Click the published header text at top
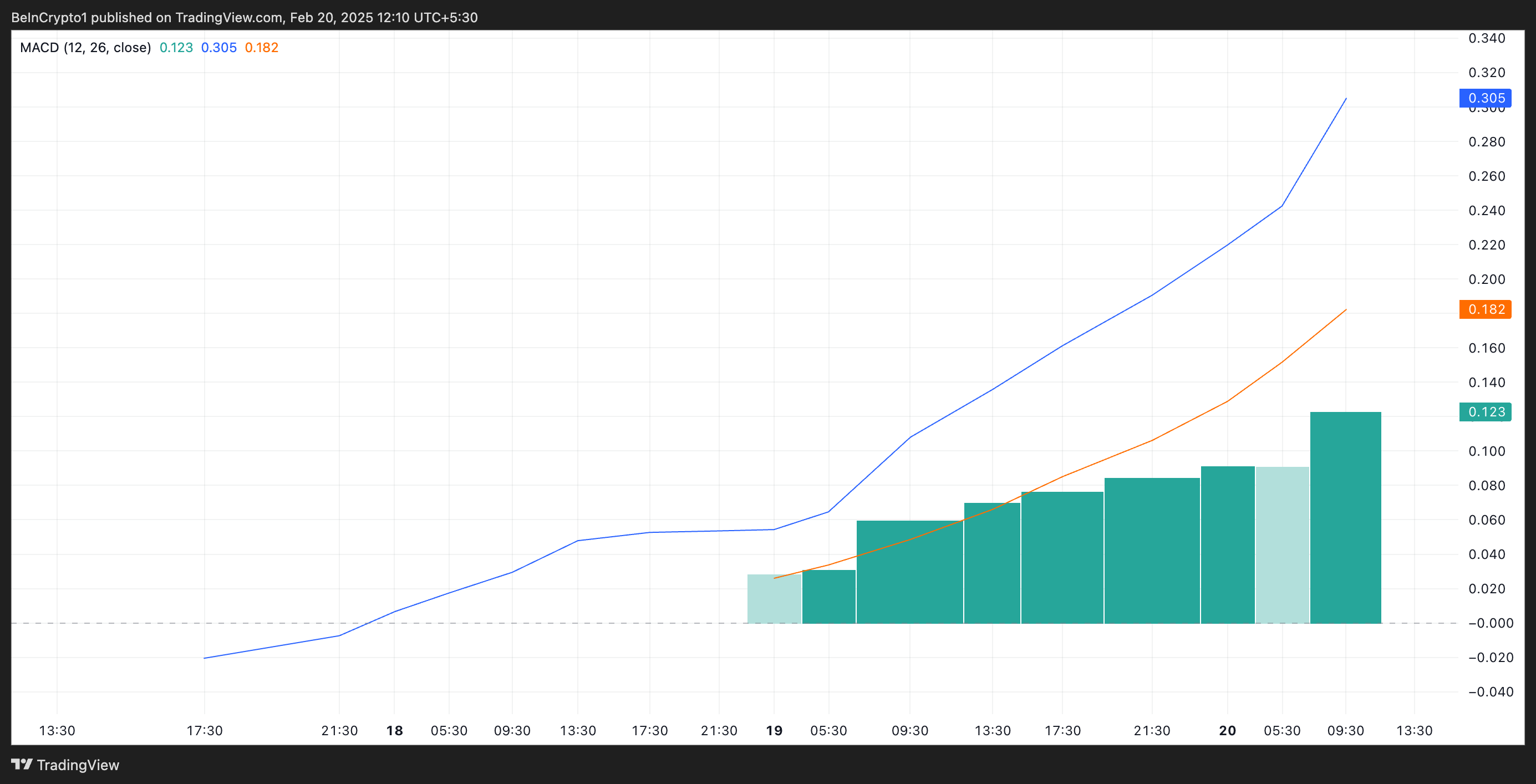This screenshot has width=1536, height=784. 245,17
